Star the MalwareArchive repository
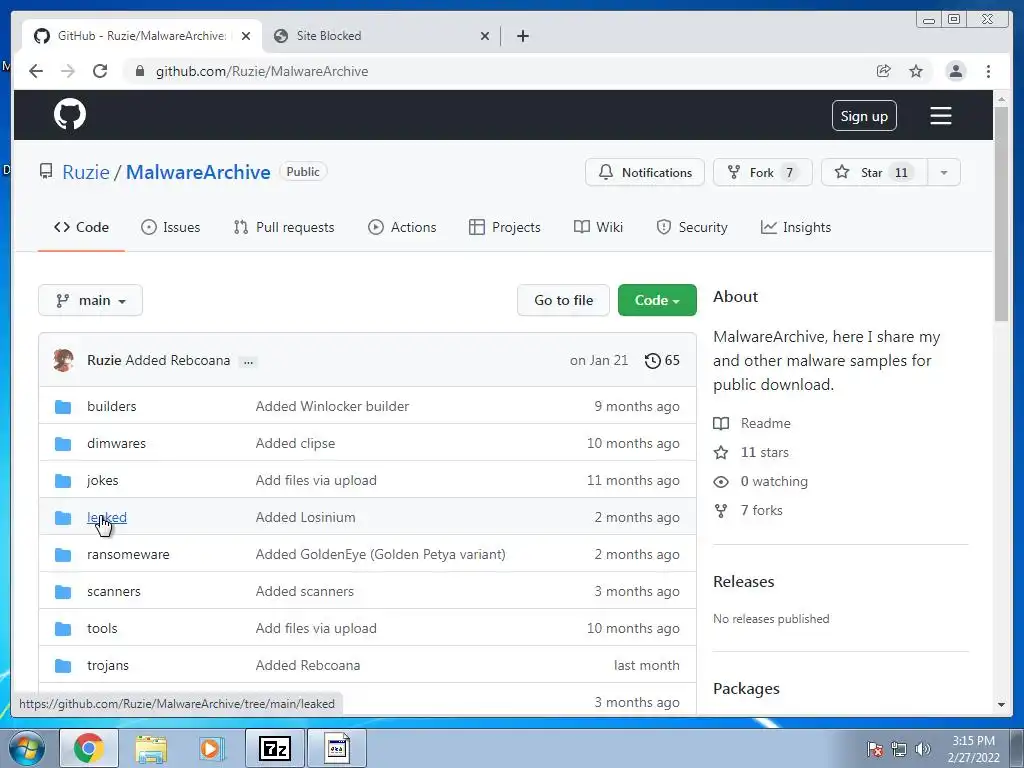The height and width of the screenshot is (768, 1024). click(874, 172)
